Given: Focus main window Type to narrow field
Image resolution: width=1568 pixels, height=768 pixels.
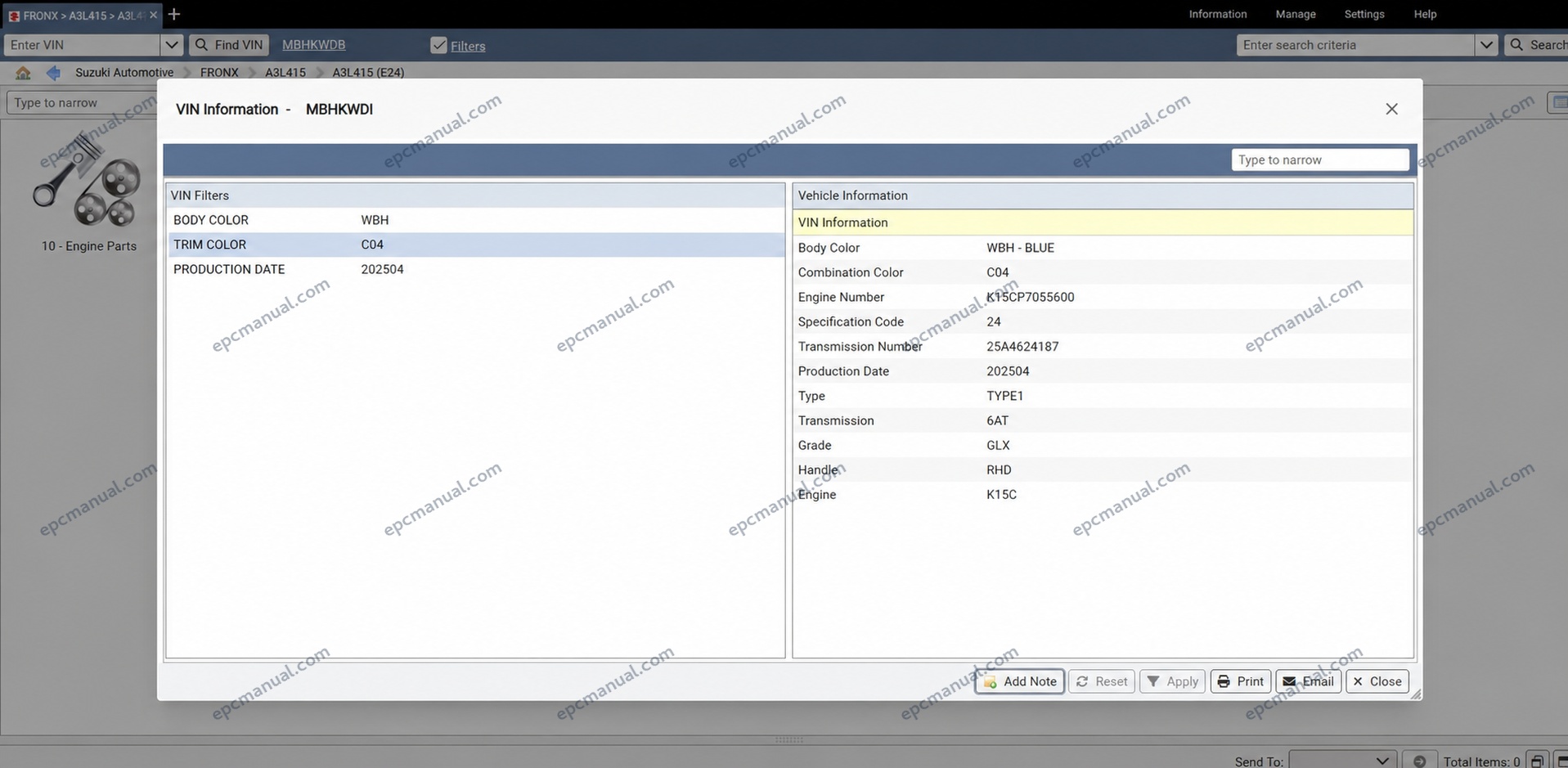Looking at the screenshot, I should coord(82,102).
